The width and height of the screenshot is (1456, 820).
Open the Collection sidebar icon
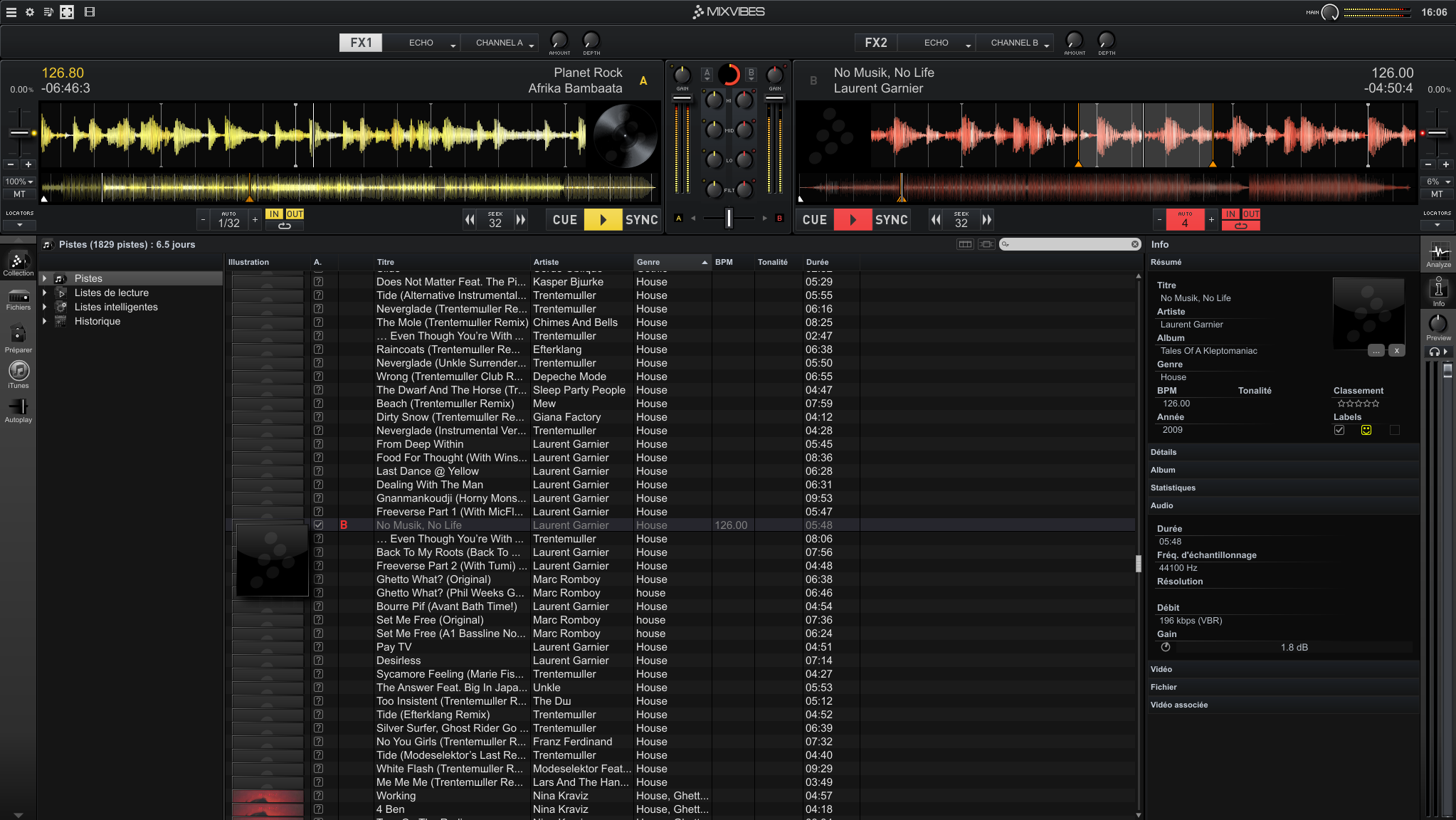tap(19, 264)
